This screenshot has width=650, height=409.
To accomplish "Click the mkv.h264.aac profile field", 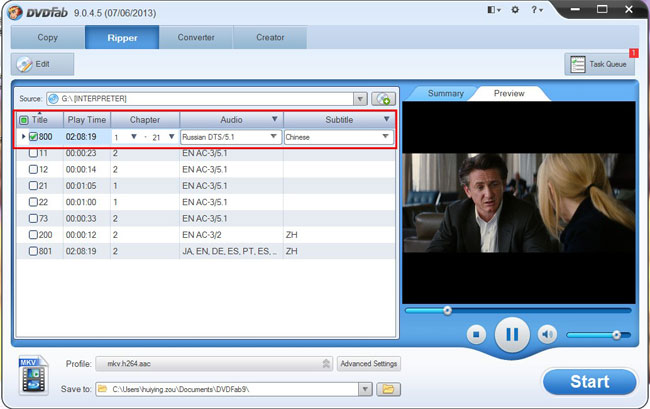I will (x=214, y=364).
